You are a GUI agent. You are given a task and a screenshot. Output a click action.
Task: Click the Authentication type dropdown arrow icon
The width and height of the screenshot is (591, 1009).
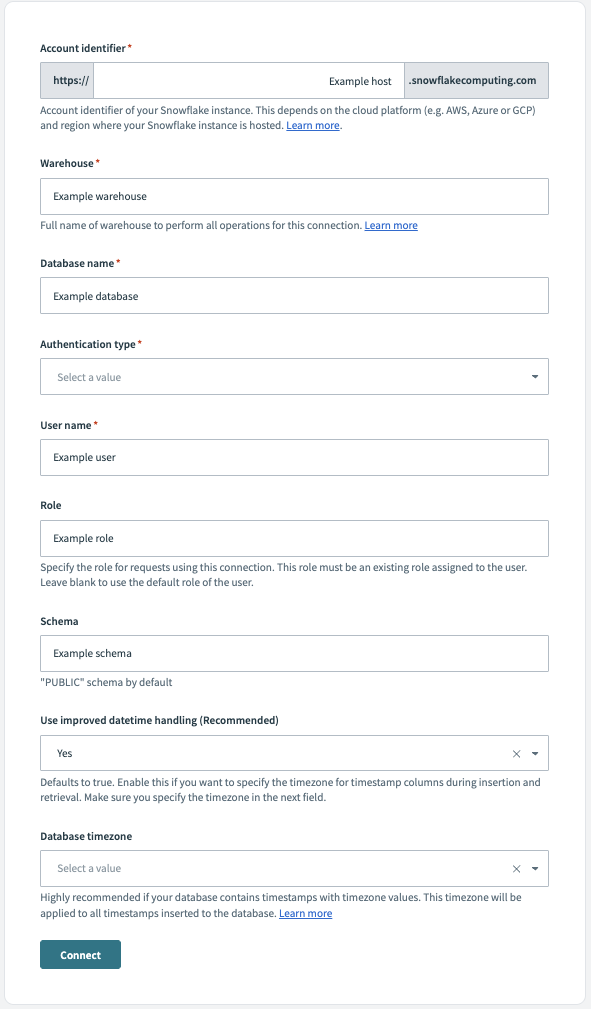(536, 376)
